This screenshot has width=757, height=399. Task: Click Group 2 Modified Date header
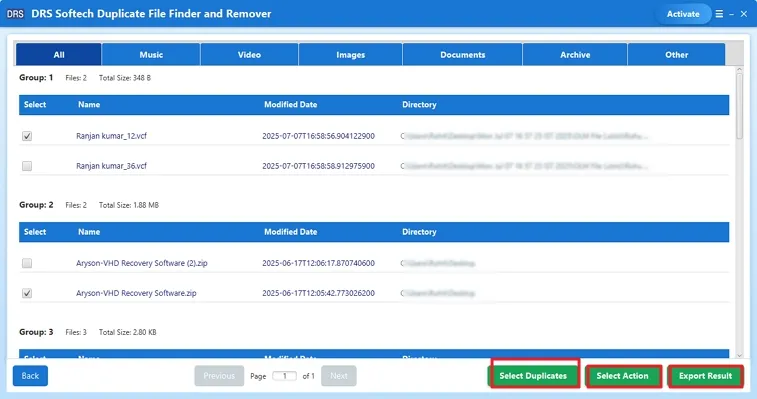pos(291,232)
